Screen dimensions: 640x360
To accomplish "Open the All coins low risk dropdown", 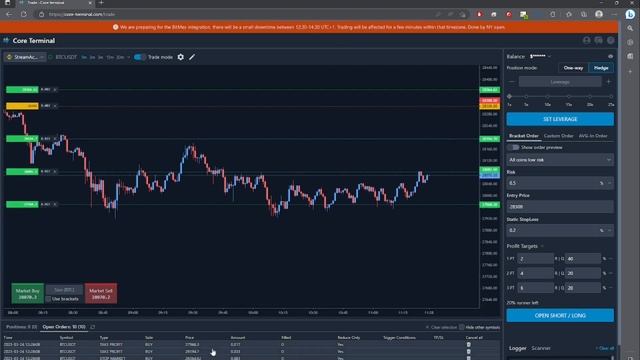I will [560, 160].
